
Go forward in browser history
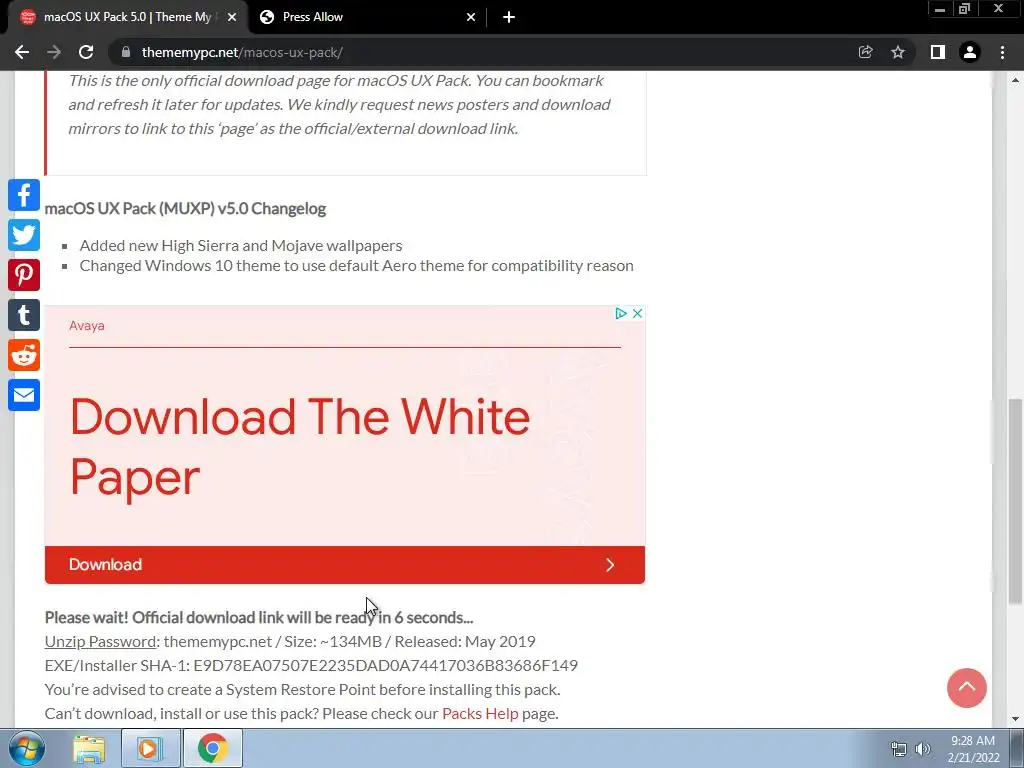(54, 52)
